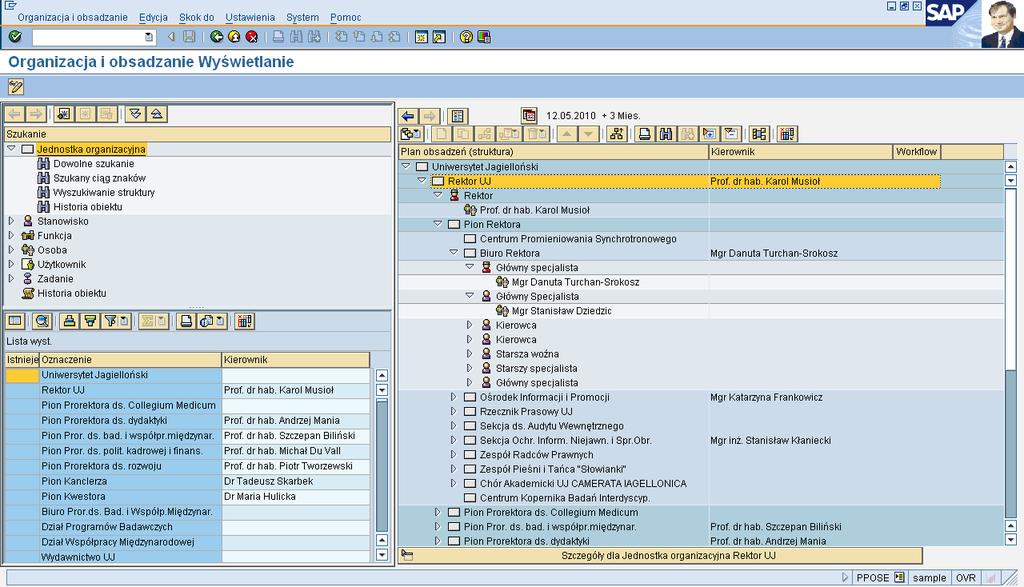The height and width of the screenshot is (587, 1024).
Task: Collapse the Biuro Rektora node
Action: [x=454, y=253]
